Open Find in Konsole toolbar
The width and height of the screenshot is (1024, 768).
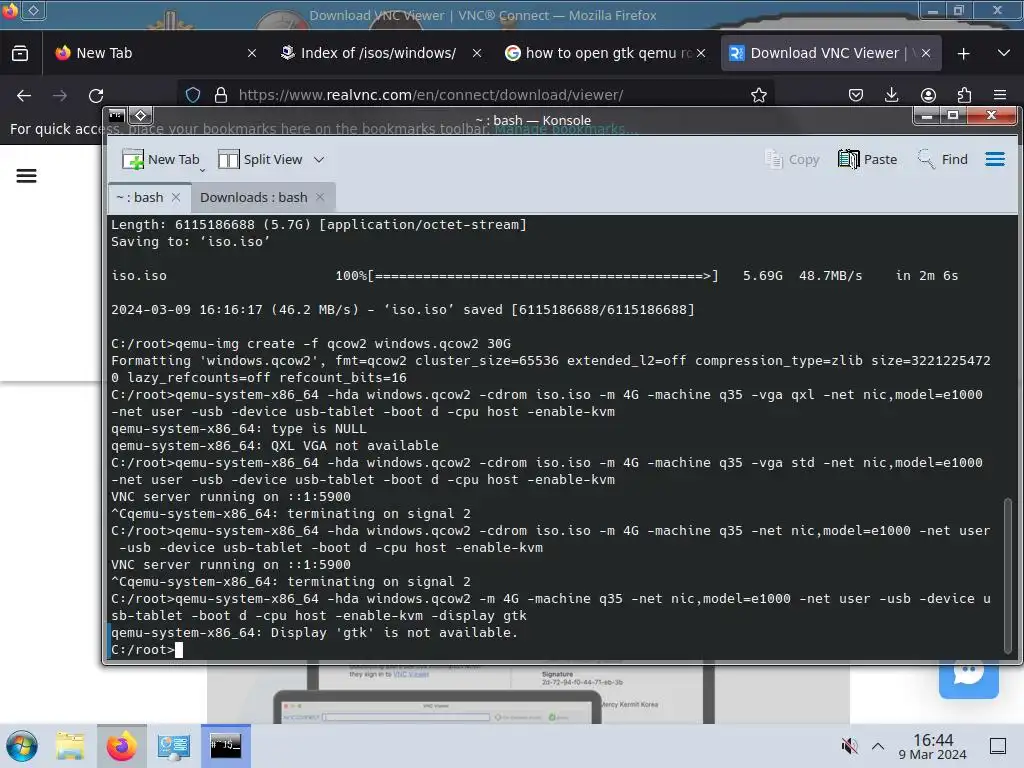point(942,159)
